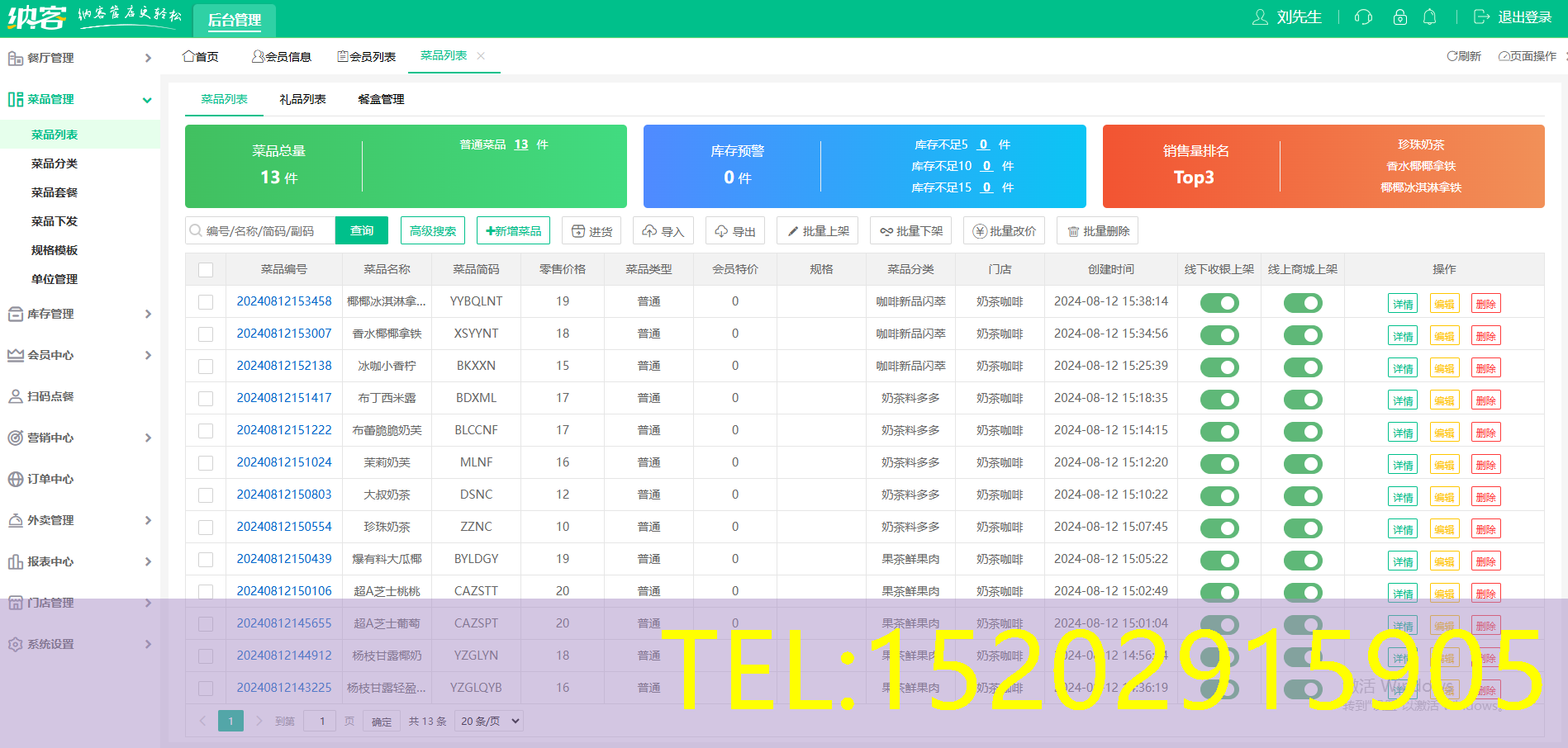Click the search magnifier icon in input
Screen dimensions: 1568x748
[x=196, y=230]
